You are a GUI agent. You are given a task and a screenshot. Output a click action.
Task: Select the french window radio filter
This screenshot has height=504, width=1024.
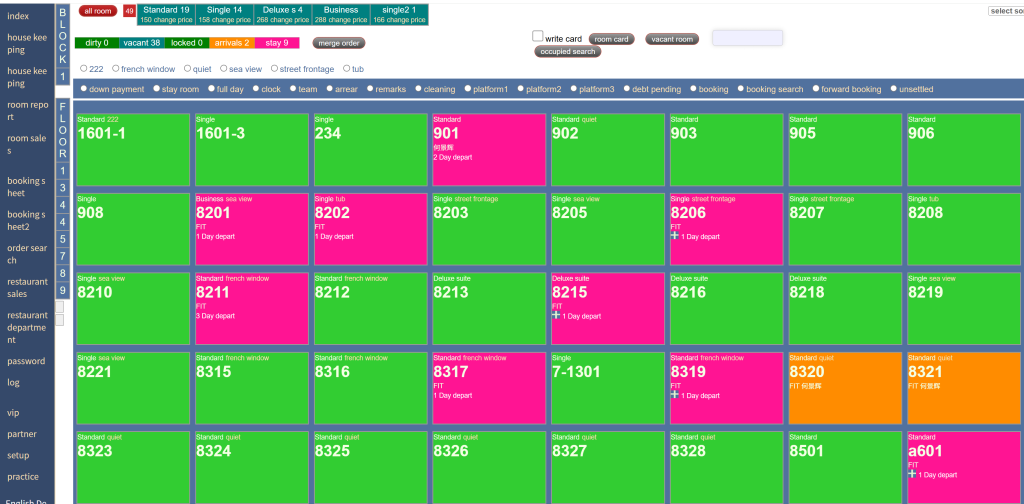[115, 69]
